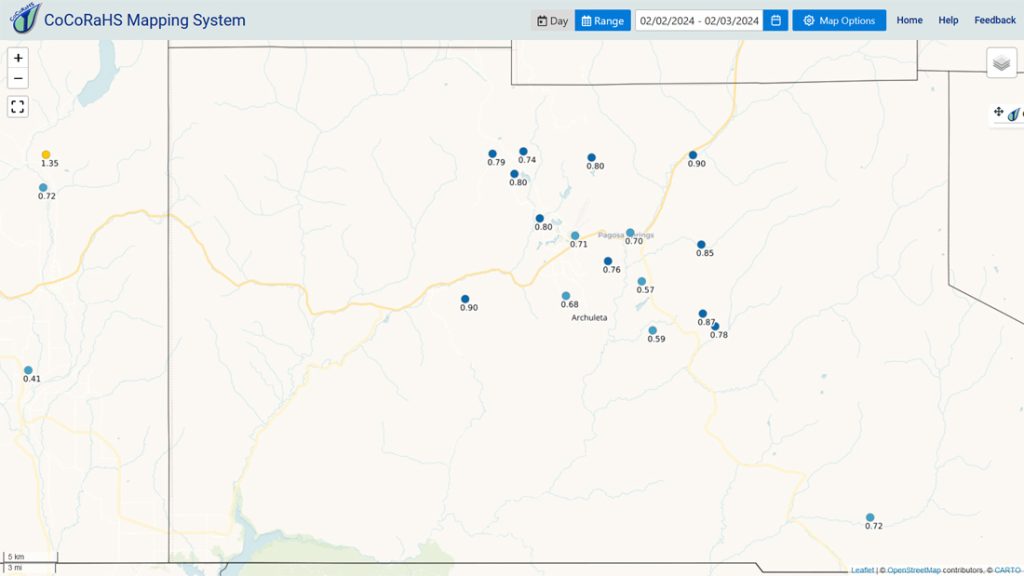Screen dimensions: 1024x576
Task: Select the 0.79 station marker
Action: (492, 154)
